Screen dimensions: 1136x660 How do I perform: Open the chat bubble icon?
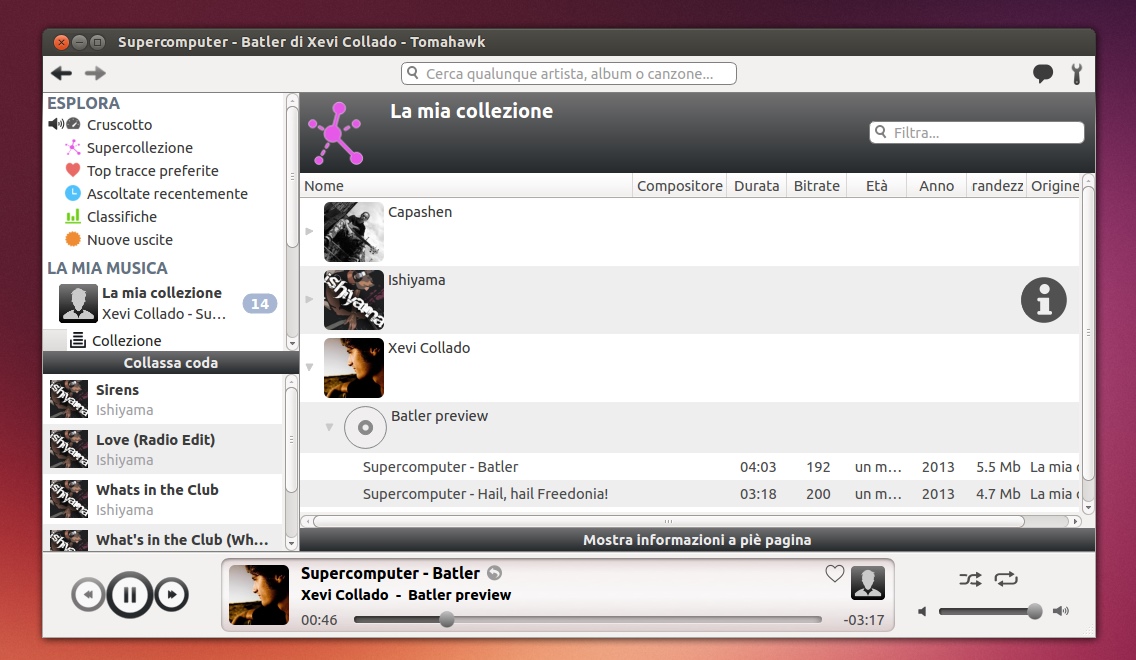[x=1043, y=73]
